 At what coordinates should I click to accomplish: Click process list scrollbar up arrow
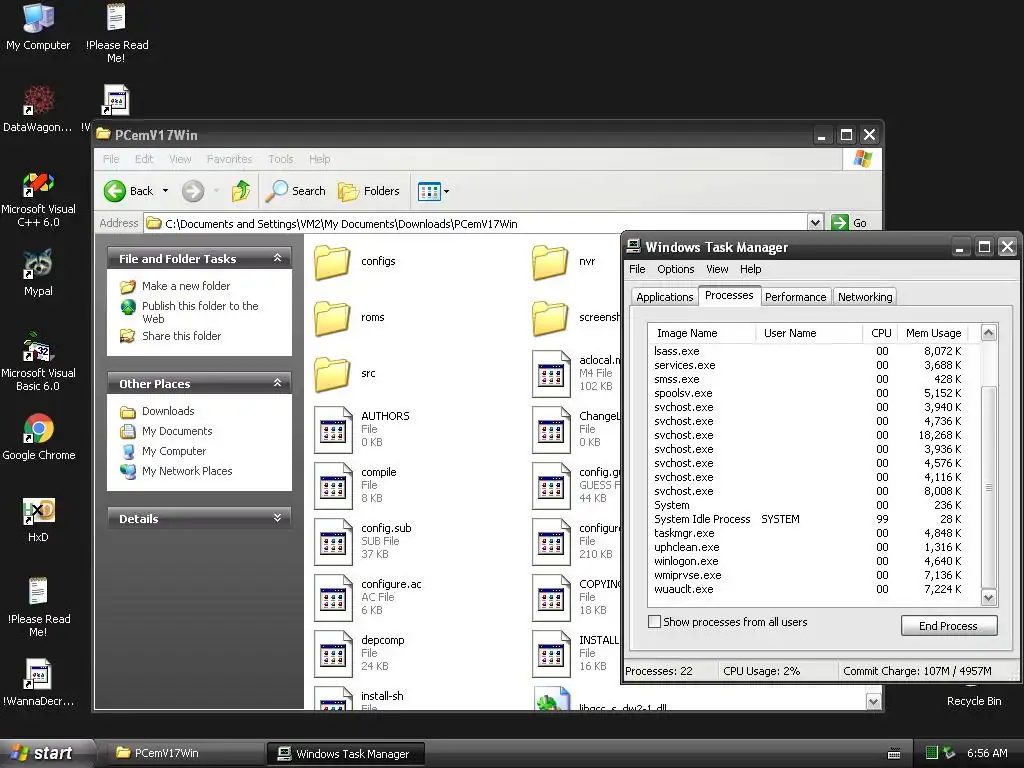(988, 332)
